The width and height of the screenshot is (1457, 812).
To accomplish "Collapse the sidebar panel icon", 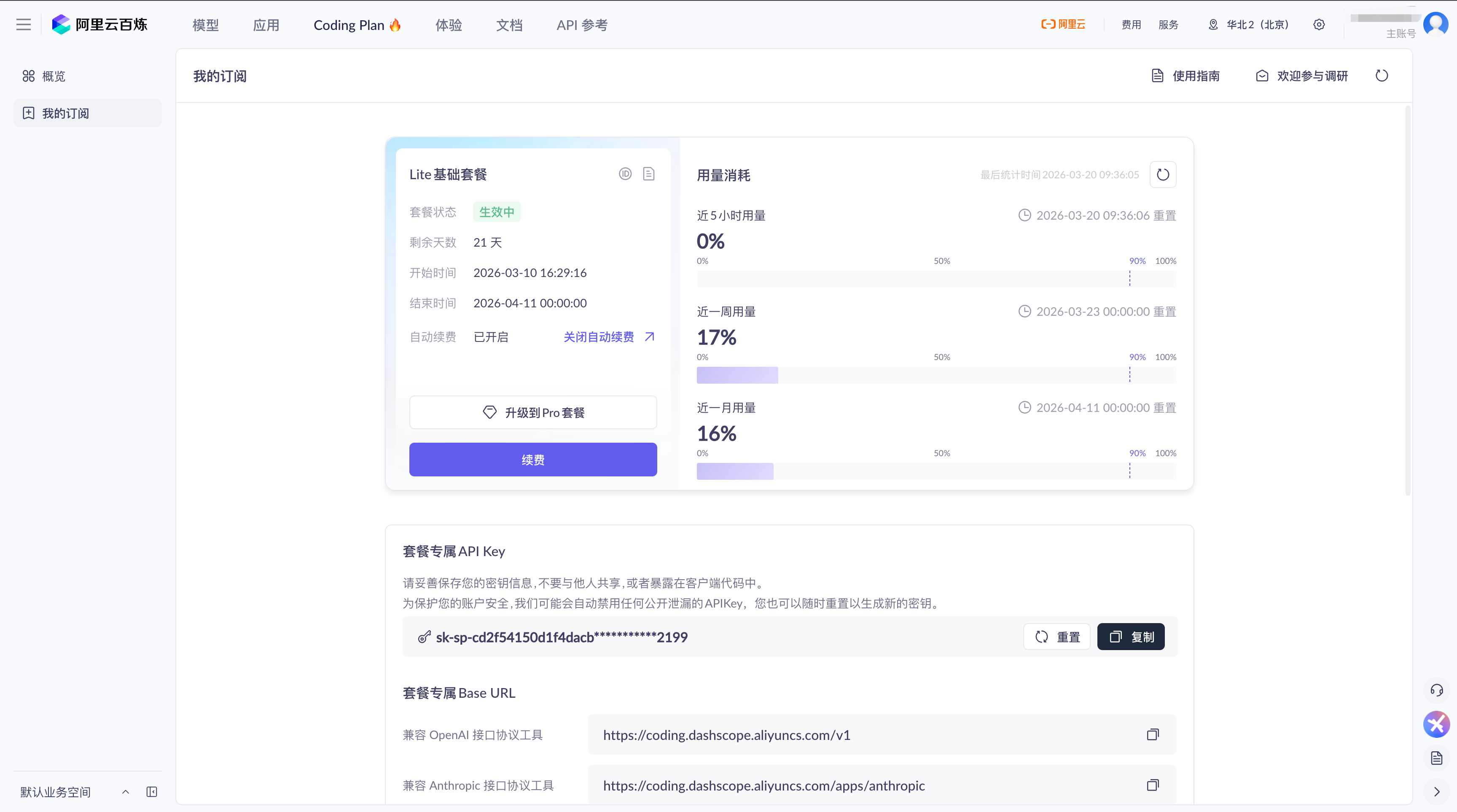I will pyautogui.click(x=152, y=792).
